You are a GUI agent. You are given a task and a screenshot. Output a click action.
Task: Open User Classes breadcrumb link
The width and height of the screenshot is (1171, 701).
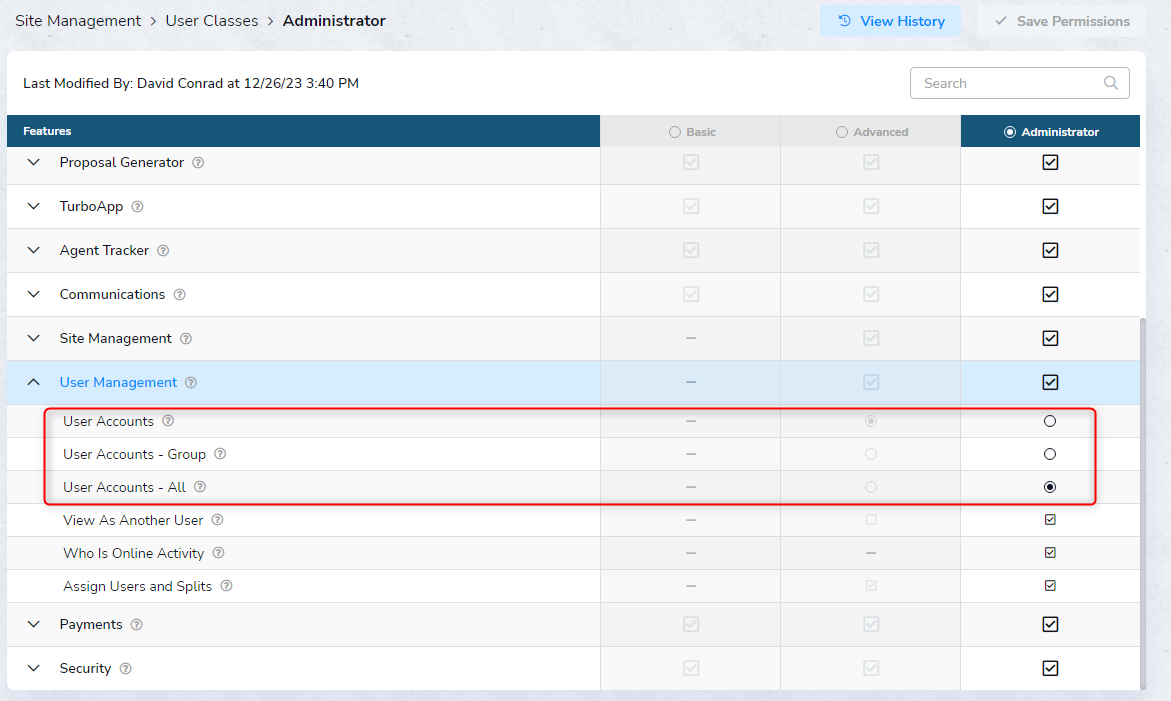click(x=212, y=21)
